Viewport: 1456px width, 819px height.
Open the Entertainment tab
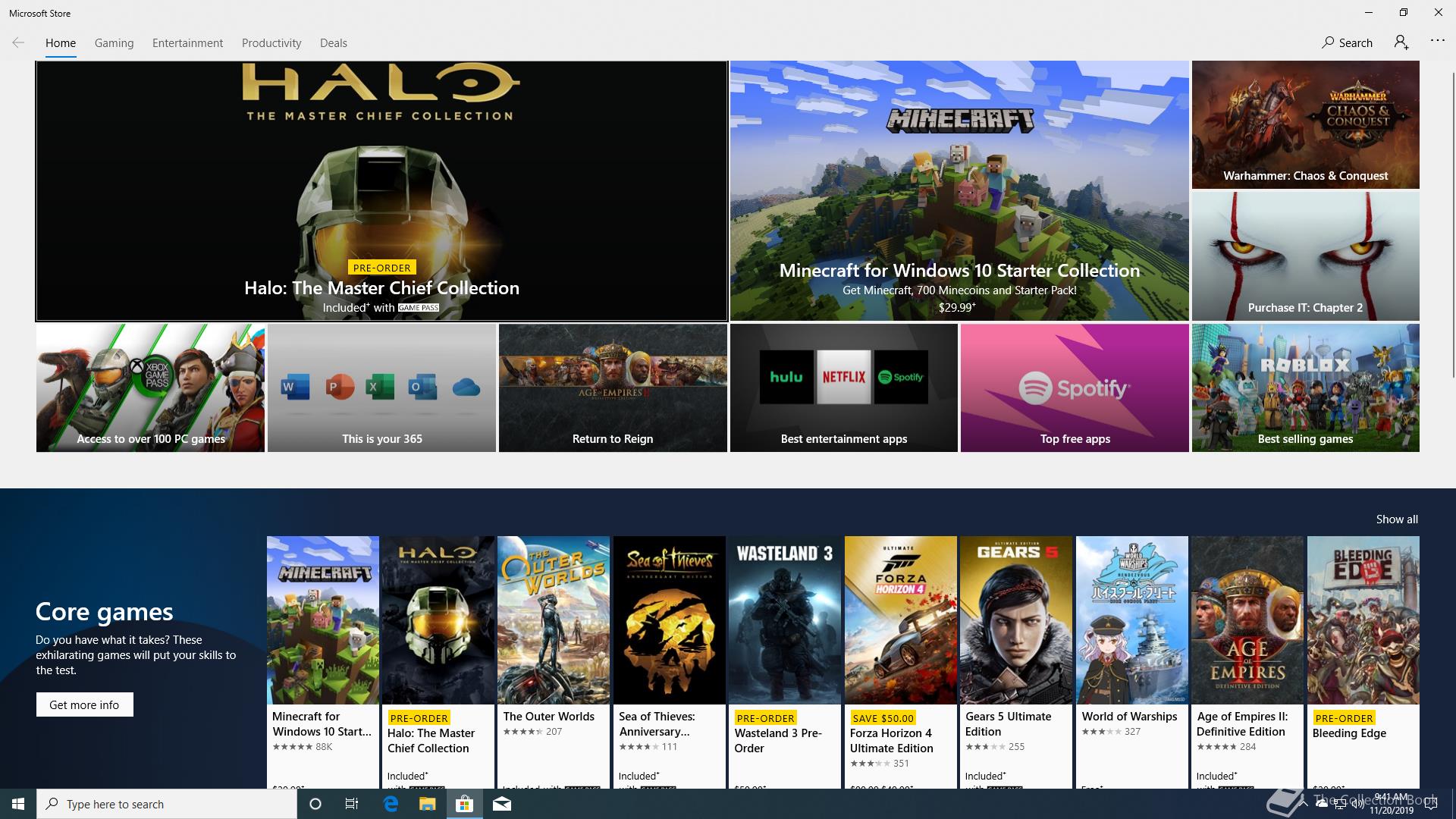[187, 43]
